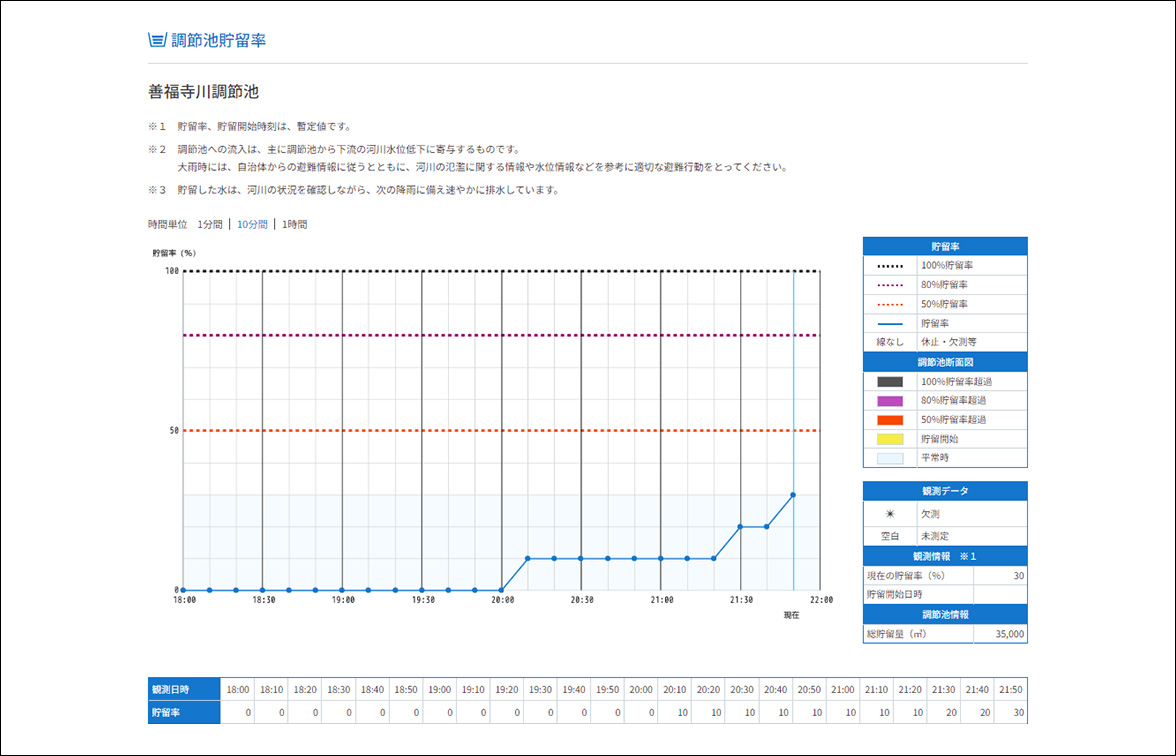This screenshot has height=756, width=1176.
Task: Click the orange 50%貯留率超過 color swatch
Action: point(890,420)
